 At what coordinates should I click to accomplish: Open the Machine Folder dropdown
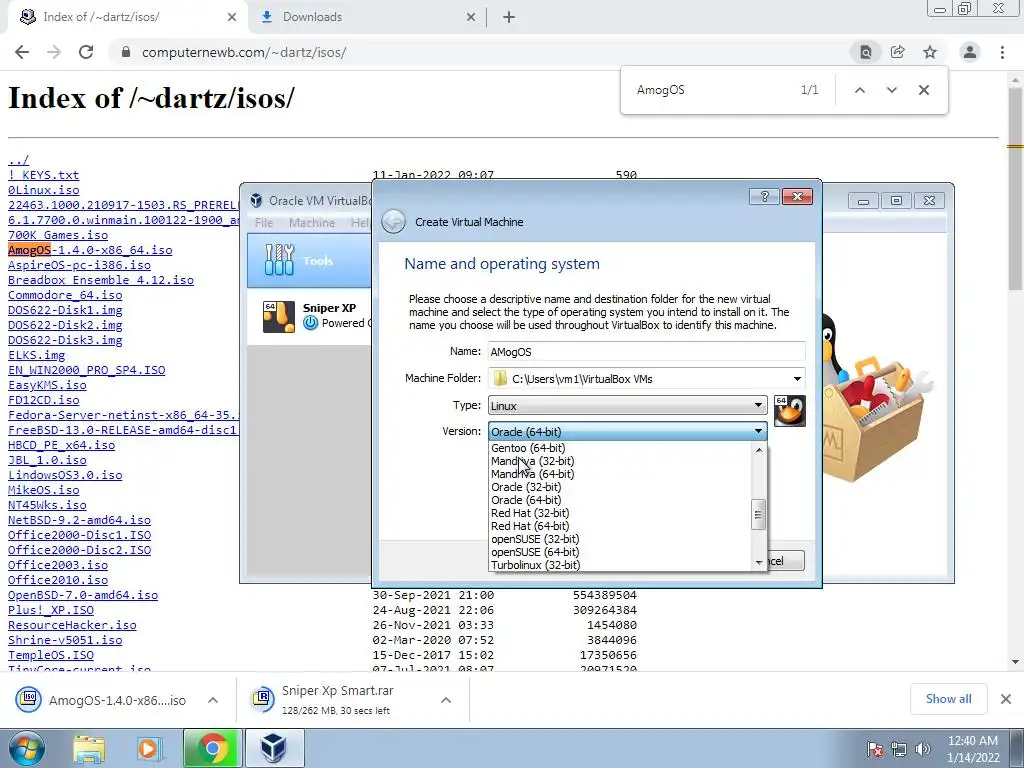797,379
